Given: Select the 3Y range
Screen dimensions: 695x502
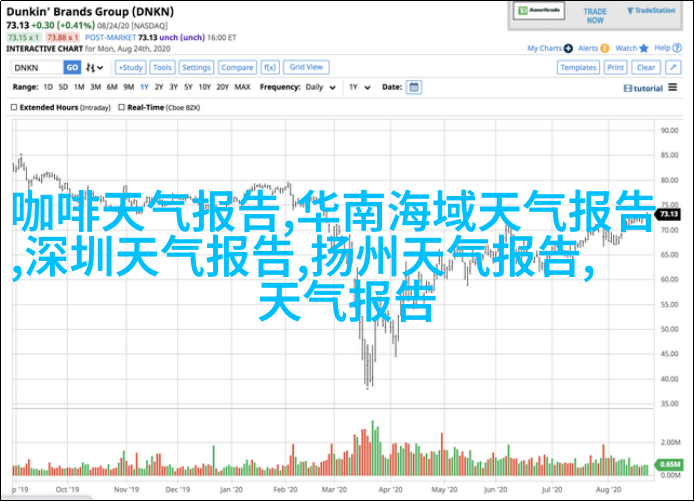Looking at the screenshot, I should coord(174,87).
